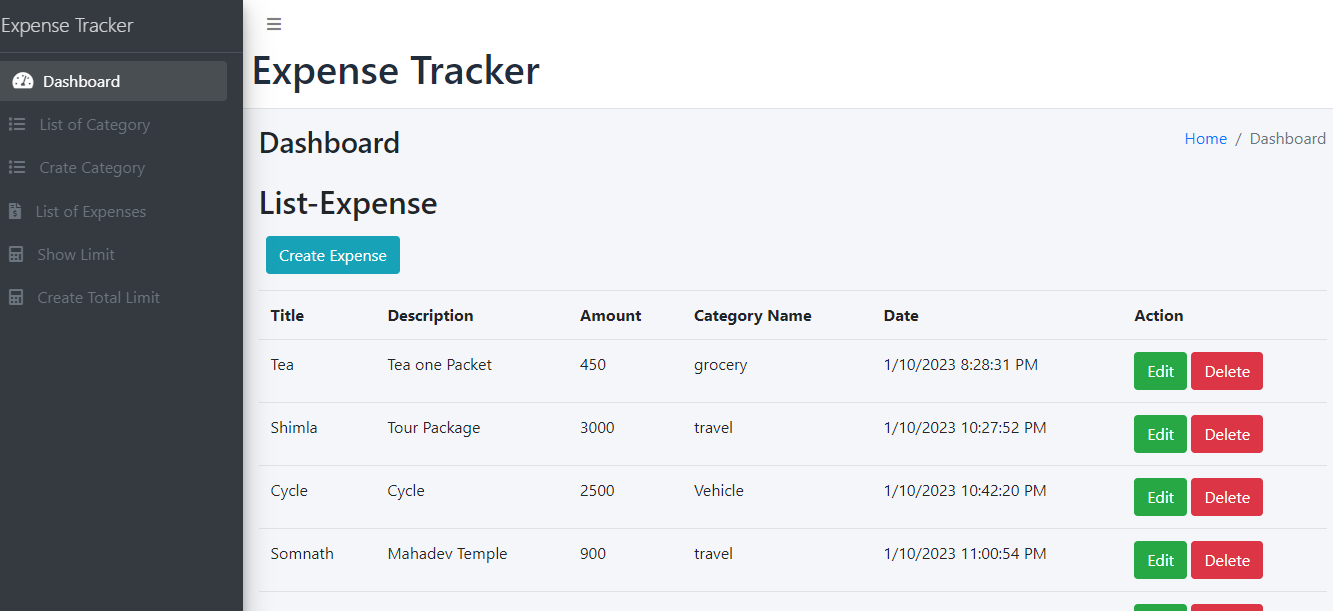1333x611 pixels.
Task: Click the Show Limit calculator icon
Action: coord(16,254)
